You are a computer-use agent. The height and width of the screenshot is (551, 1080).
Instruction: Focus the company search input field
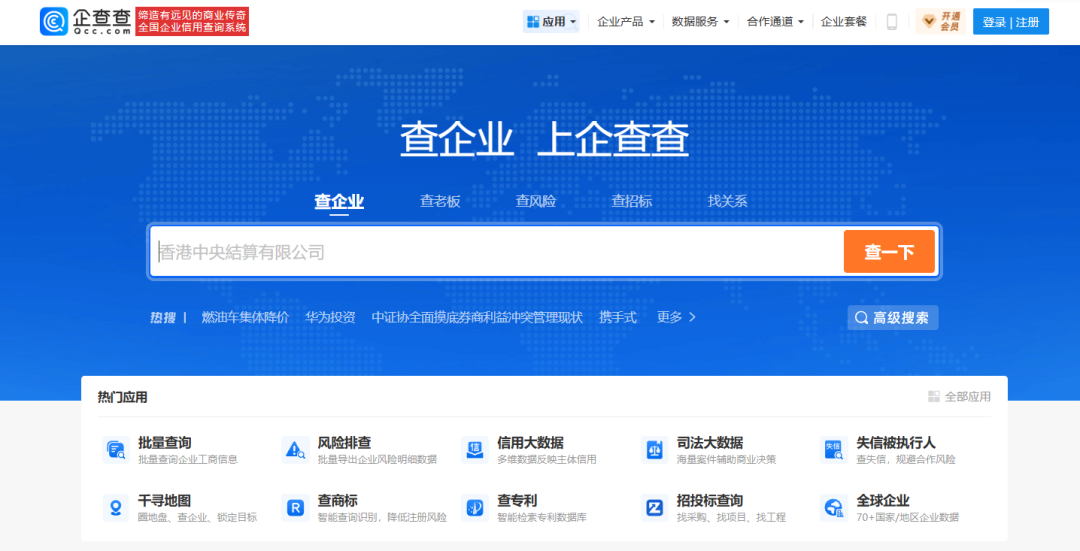pos(497,251)
